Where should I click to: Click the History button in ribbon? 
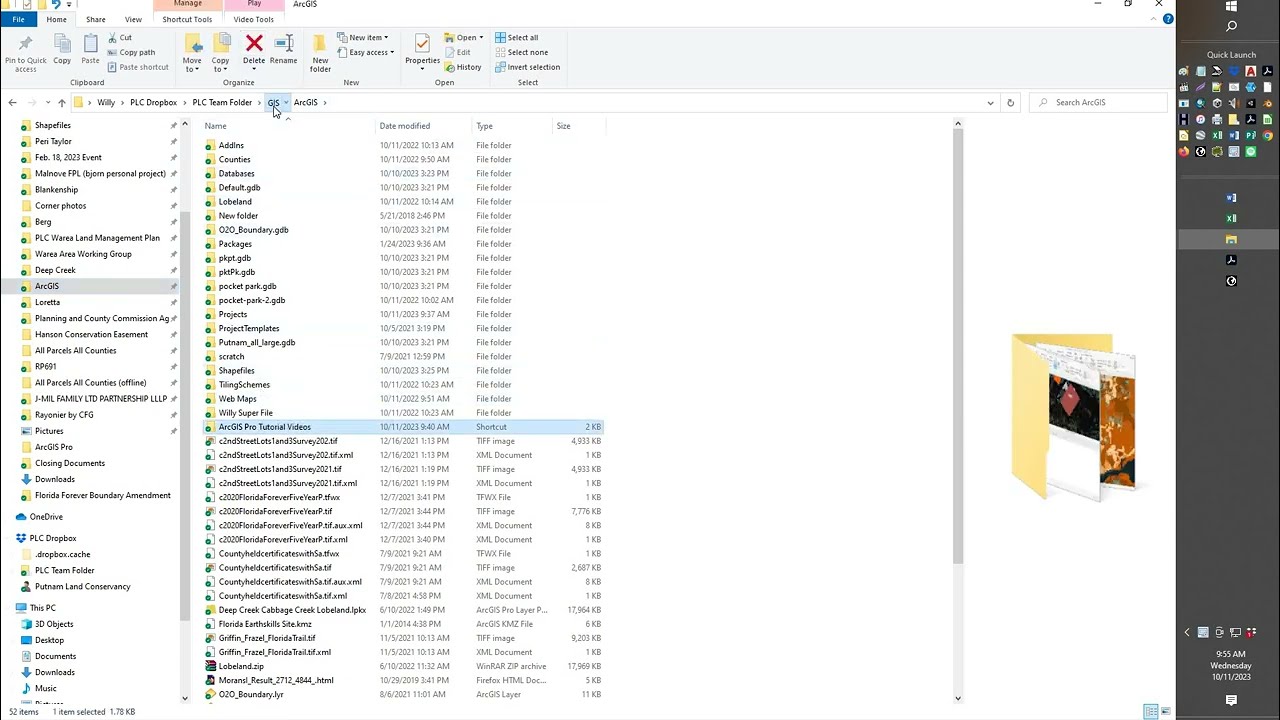463,67
